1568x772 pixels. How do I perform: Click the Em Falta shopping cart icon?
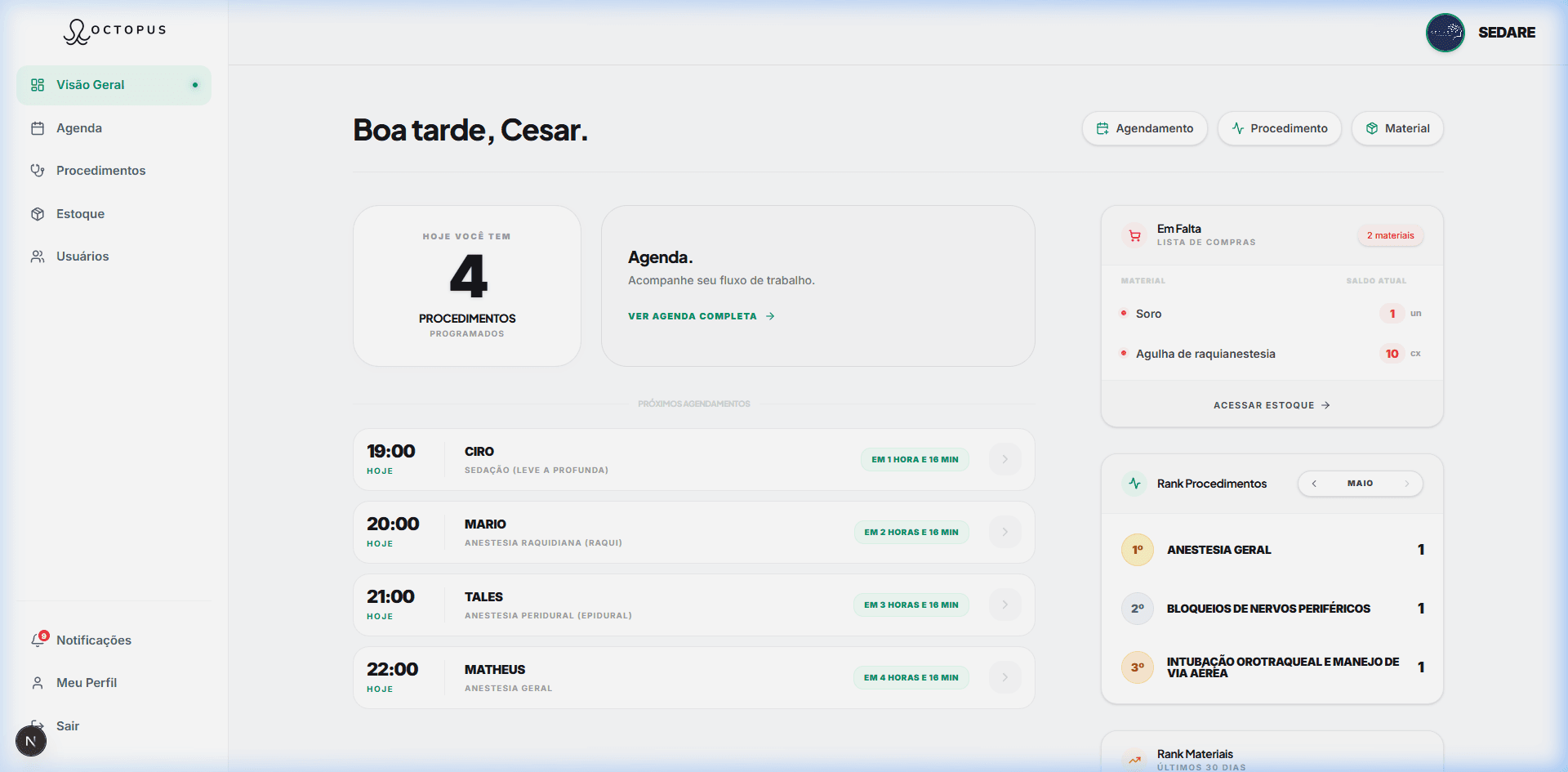click(1135, 235)
